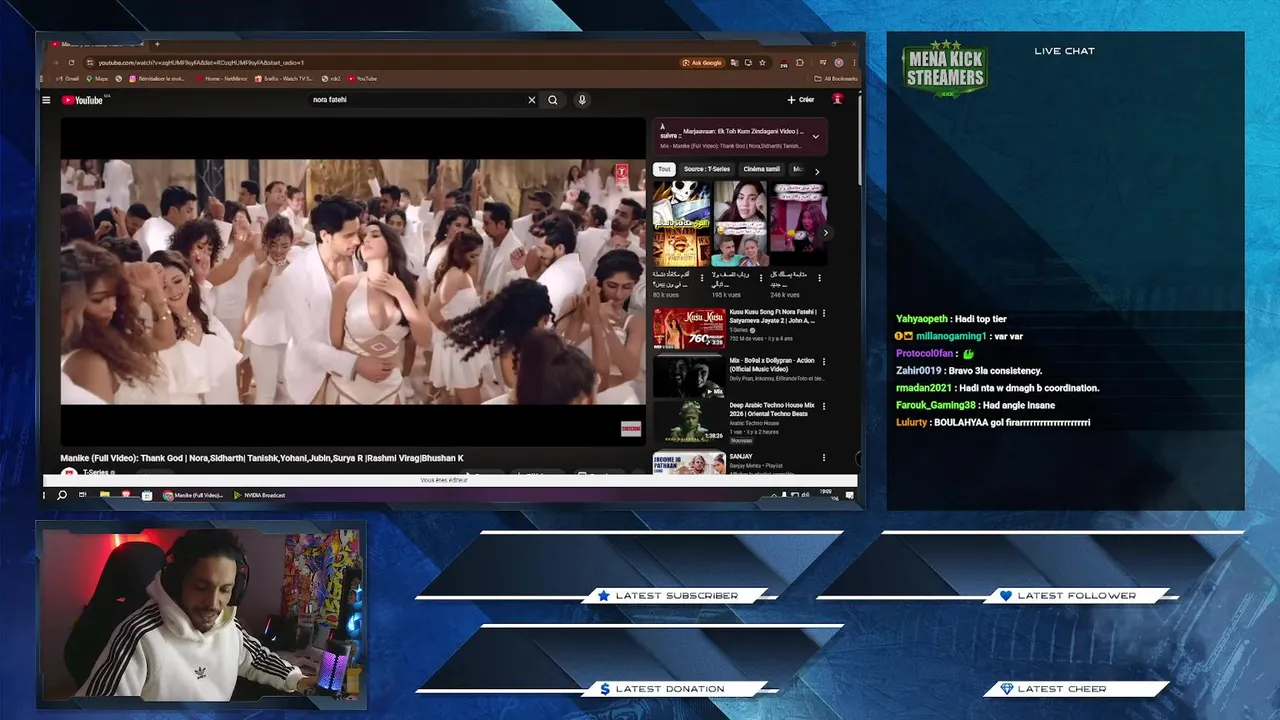The image size is (1280, 720).
Task: Open the YouTube hamburger guide menu
Action: 46,100
